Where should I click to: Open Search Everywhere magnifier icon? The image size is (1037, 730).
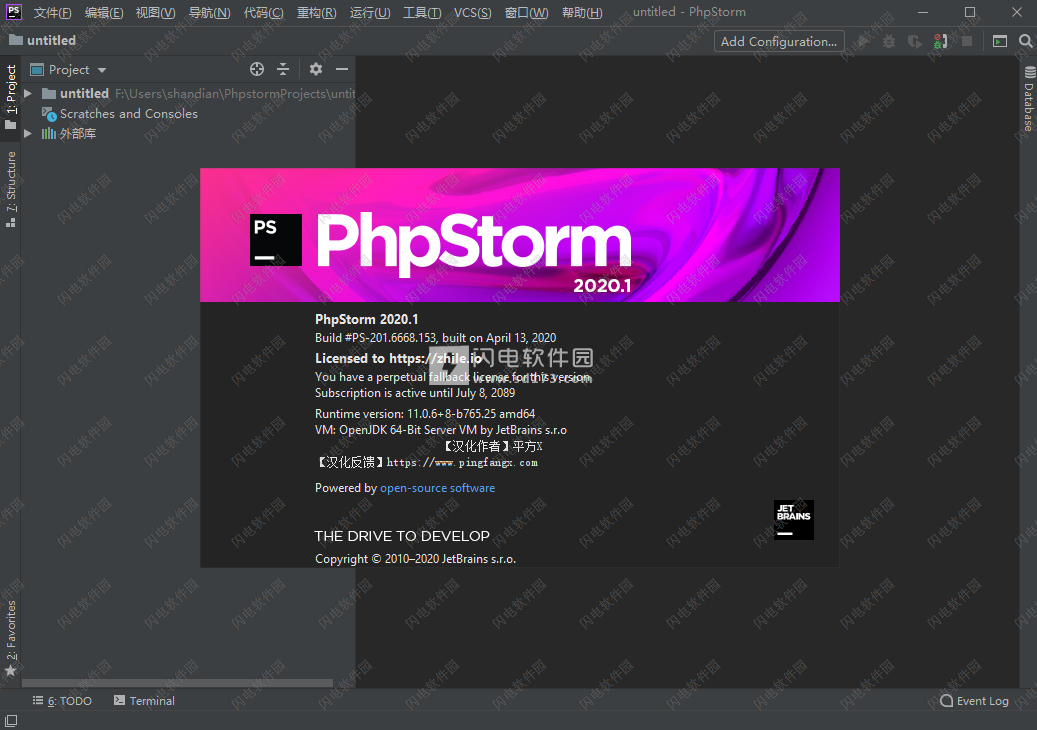(1026, 41)
